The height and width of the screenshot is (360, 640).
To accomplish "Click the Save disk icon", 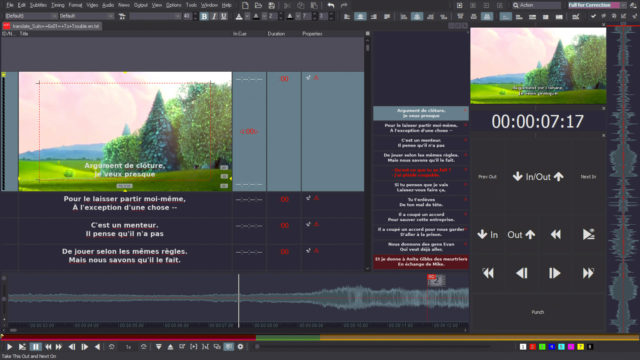I will click(271, 5).
